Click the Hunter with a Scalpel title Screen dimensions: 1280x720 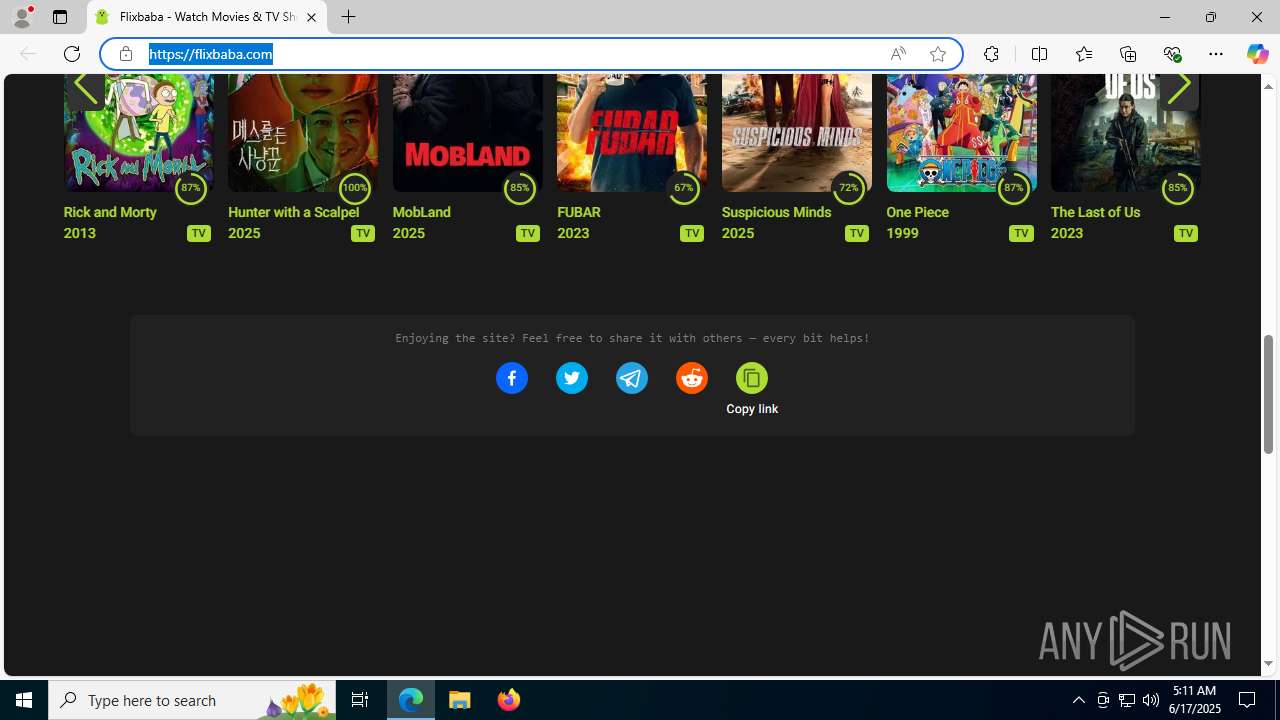pyautogui.click(x=293, y=212)
